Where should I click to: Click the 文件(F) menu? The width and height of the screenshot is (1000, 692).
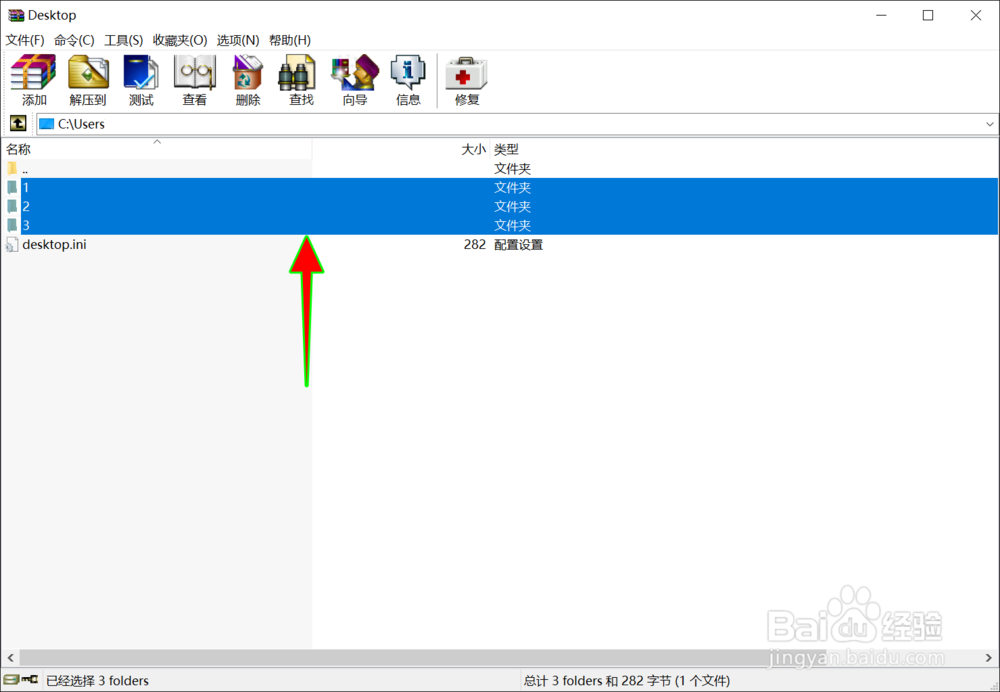point(25,40)
